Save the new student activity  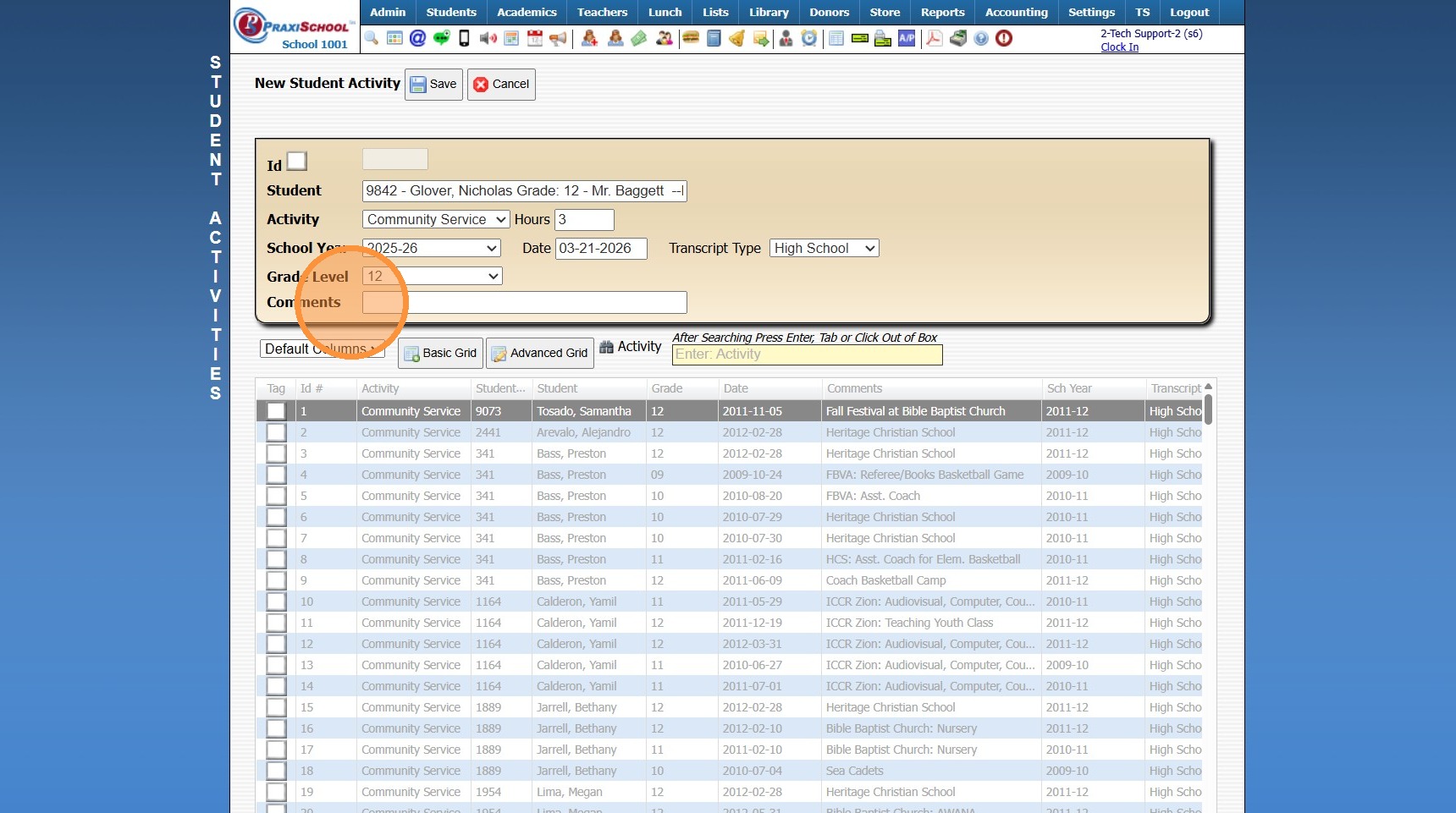tap(433, 84)
